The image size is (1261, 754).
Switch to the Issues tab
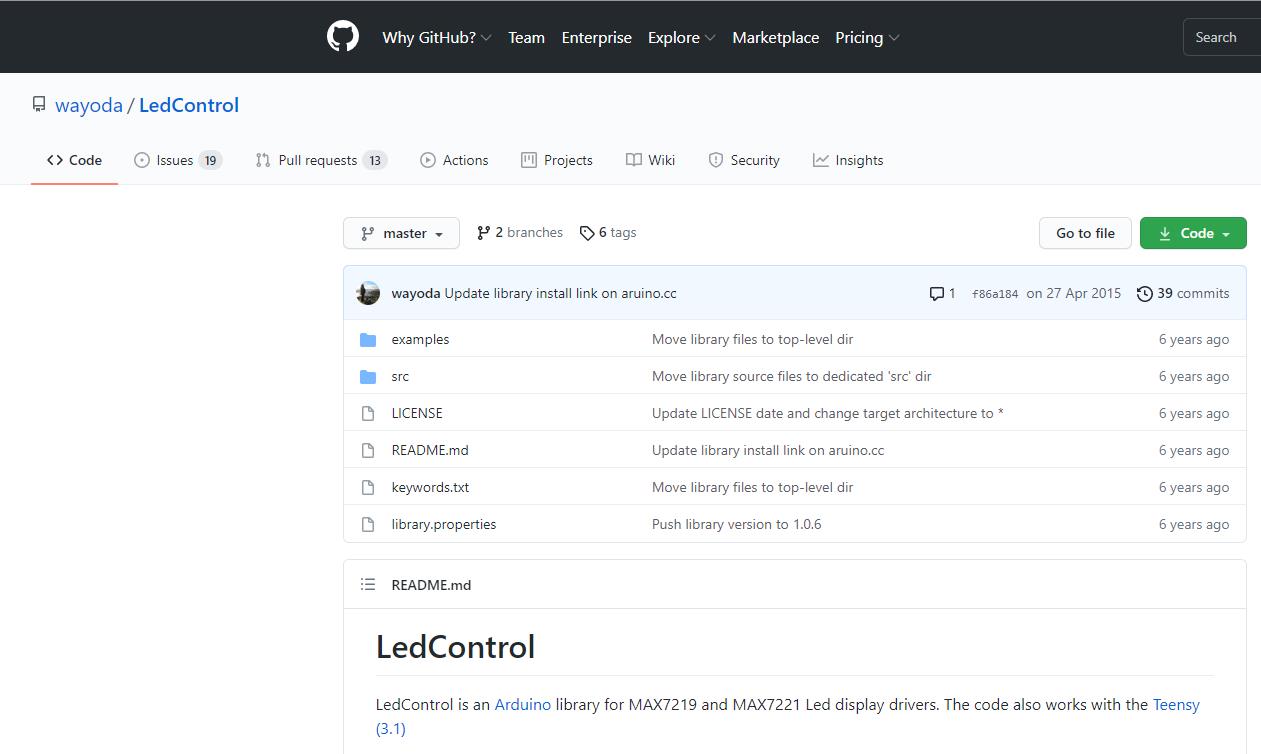(x=178, y=160)
